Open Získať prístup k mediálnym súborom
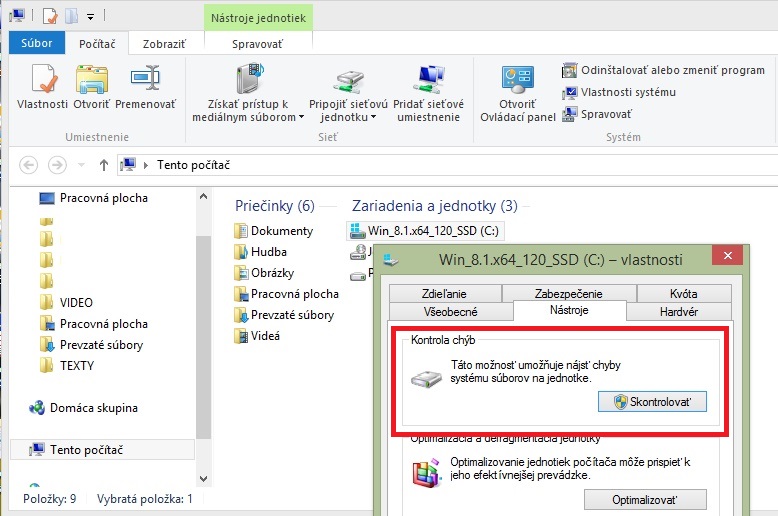Viewport: 778px width, 516px height. tap(248, 92)
